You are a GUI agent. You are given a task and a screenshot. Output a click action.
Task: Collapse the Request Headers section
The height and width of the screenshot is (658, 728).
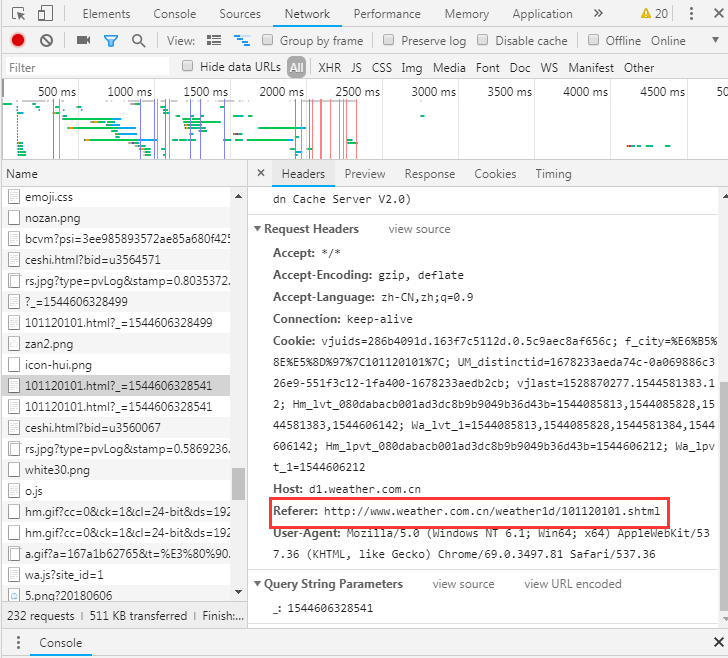[x=258, y=228]
